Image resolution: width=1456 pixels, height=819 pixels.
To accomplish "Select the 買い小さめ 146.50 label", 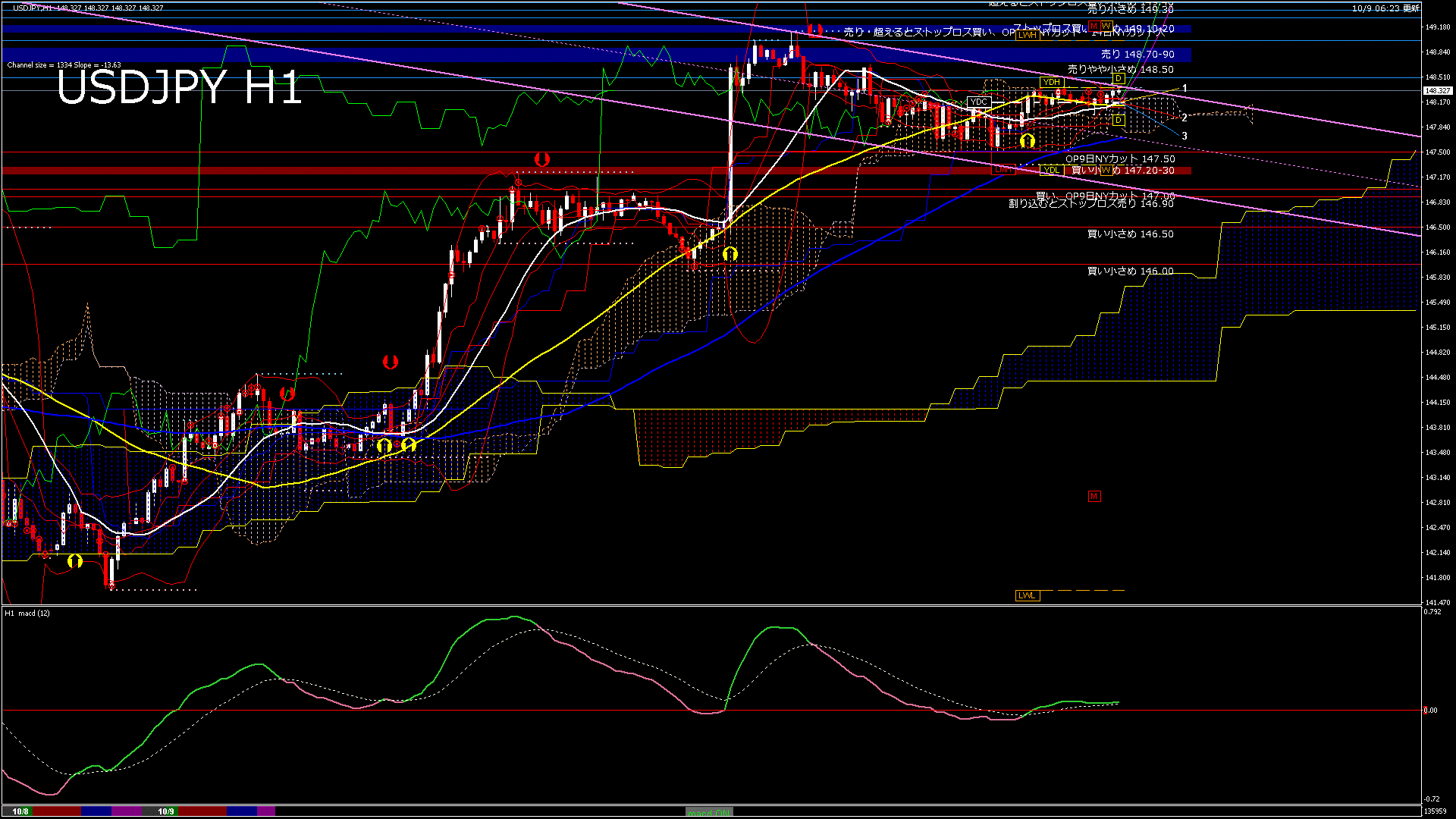I will coord(1131,234).
